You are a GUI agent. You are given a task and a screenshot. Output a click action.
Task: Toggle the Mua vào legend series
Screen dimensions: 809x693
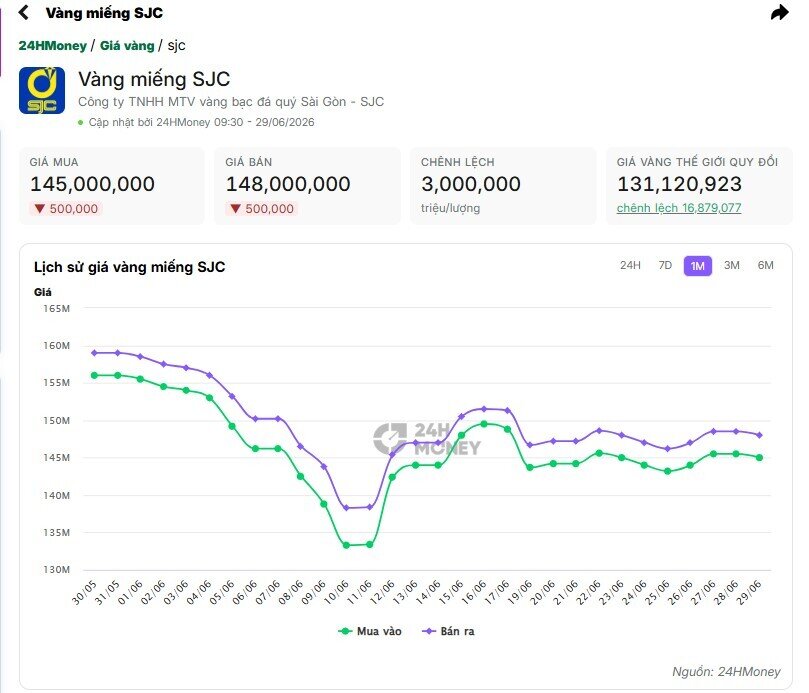tap(369, 631)
